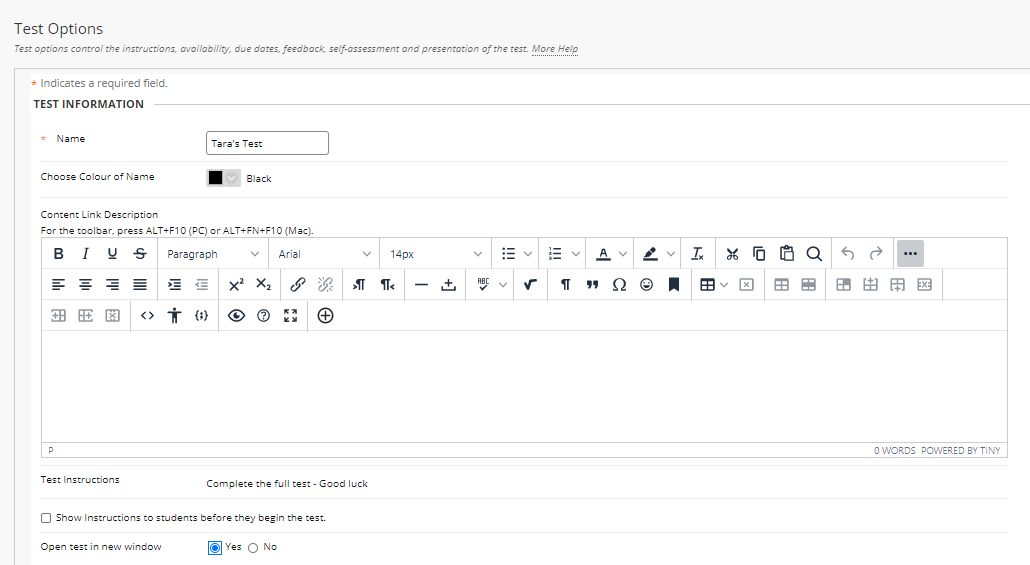Collapse toolbar using the three-dots more button
The image size is (1030, 565).
pyautogui.click(x=909, y=254)
